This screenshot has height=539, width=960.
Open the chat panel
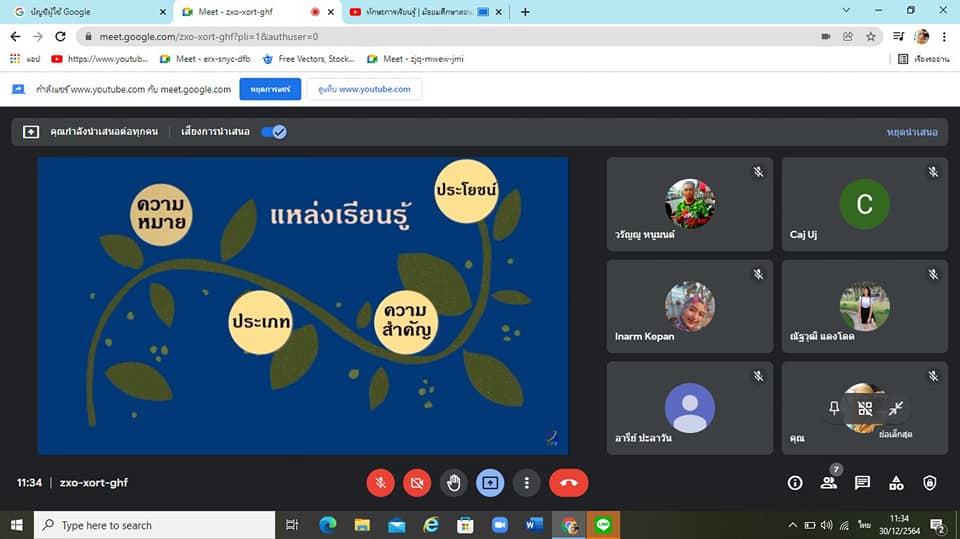[x=862, y=483]
